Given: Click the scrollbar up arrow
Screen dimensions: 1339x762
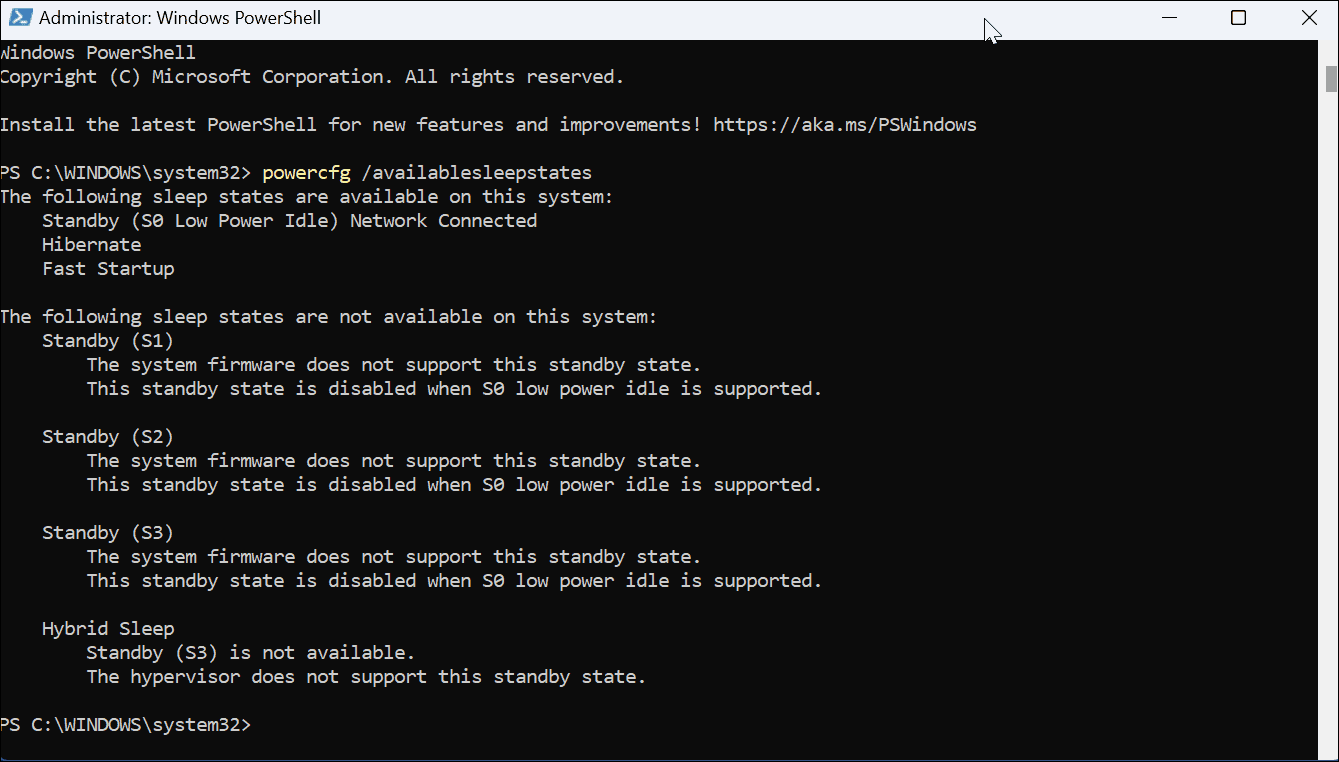Looking at the screenshot, I should [1331, 48].
